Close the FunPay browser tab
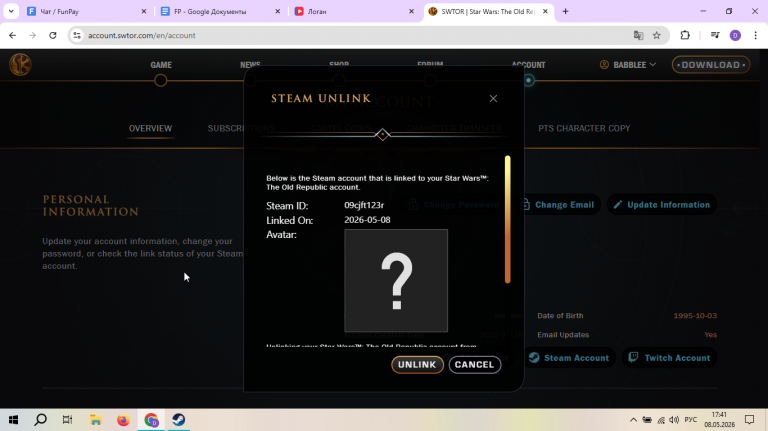This screenshot has width=768, height=431. [x=144, y=11]
